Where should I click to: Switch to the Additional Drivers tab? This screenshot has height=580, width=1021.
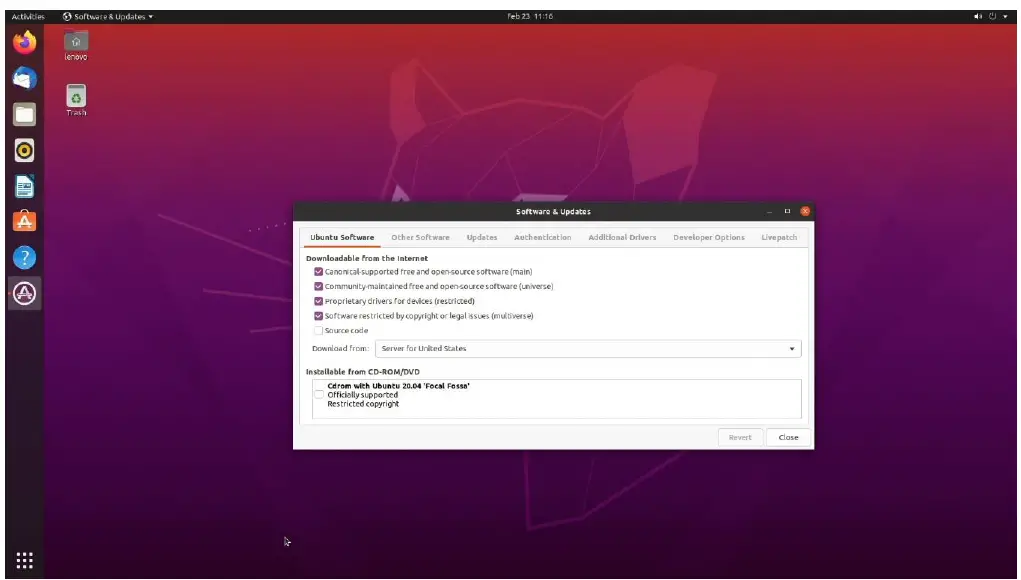pyautogui.click(x=623, y=237)
